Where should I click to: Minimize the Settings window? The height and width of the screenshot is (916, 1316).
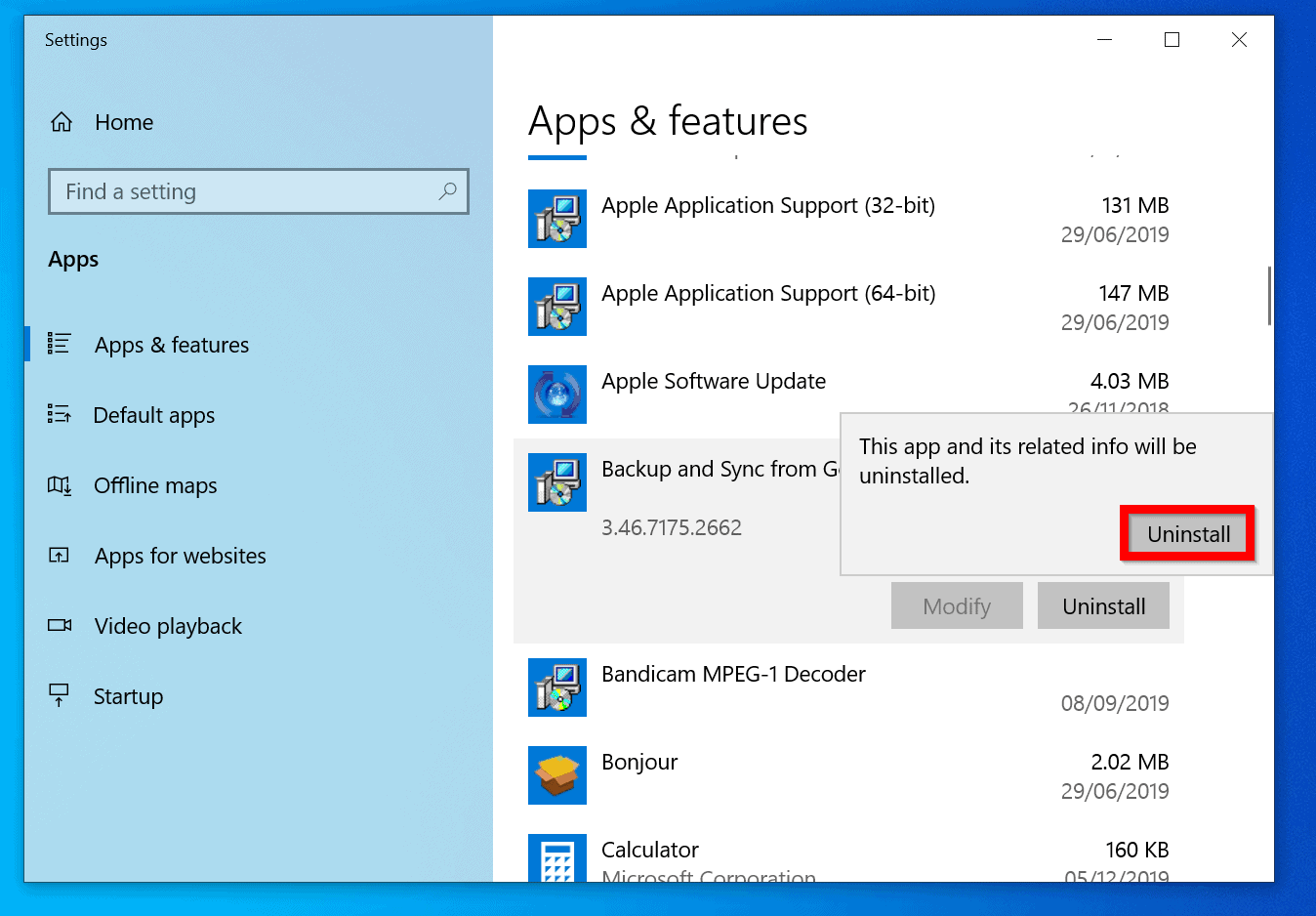tap(1105, 40)
